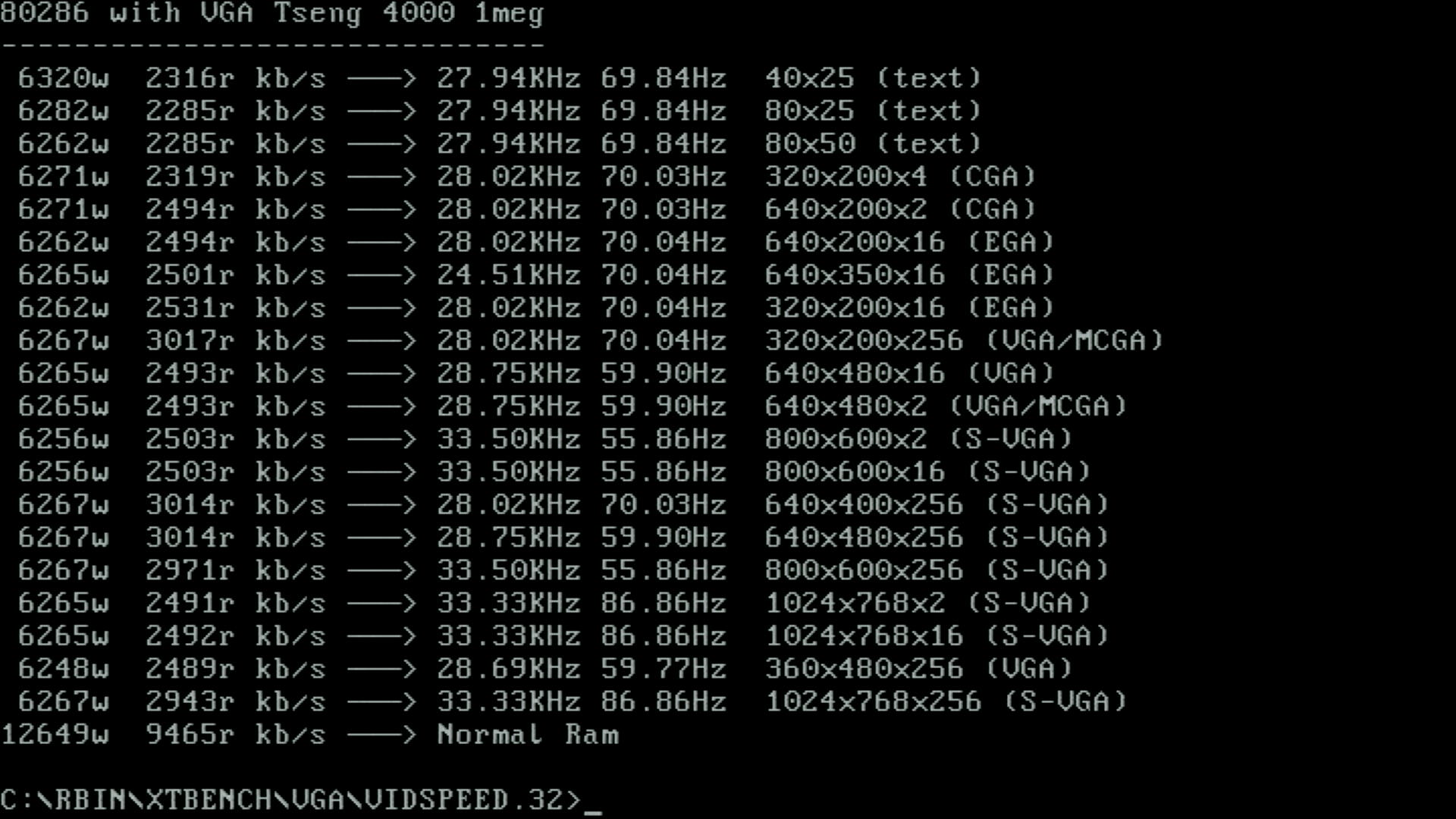1456x819 pixels.
Task: Select the 640x480x16 (VGA) mode label
Action: [910, 373]
